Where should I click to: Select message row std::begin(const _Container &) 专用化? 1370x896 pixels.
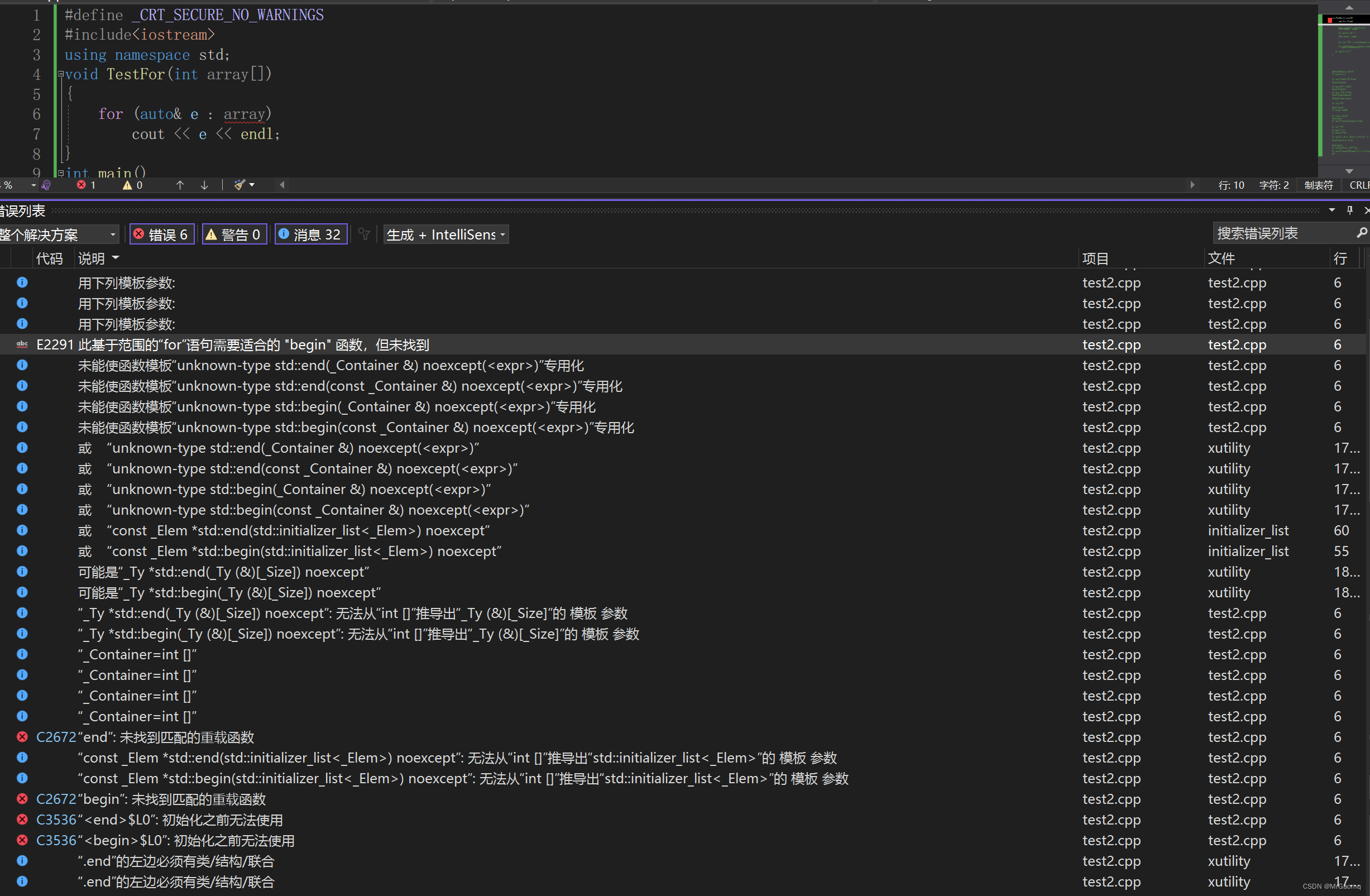click(683, 427)
